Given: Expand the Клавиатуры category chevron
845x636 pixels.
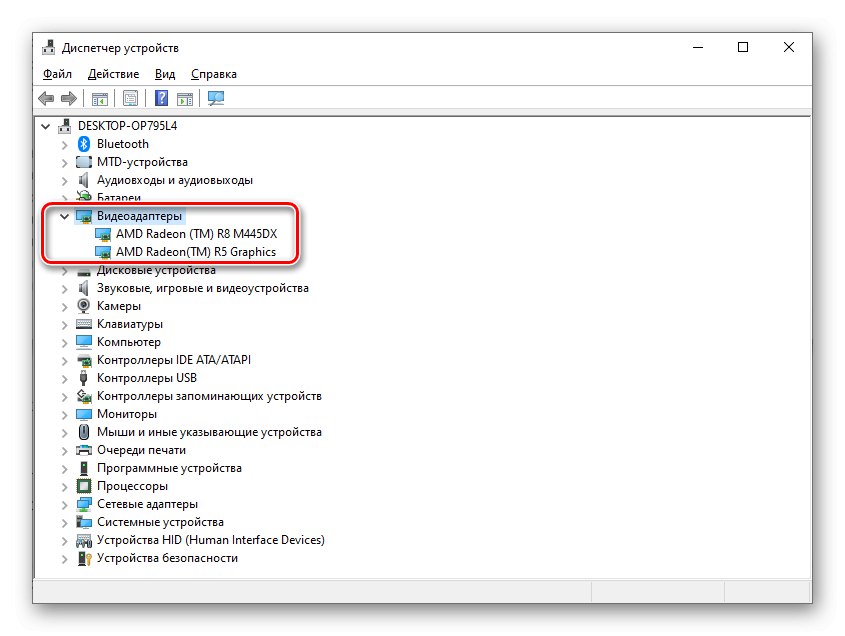Looking at the screenshot, I should point(65,325).
